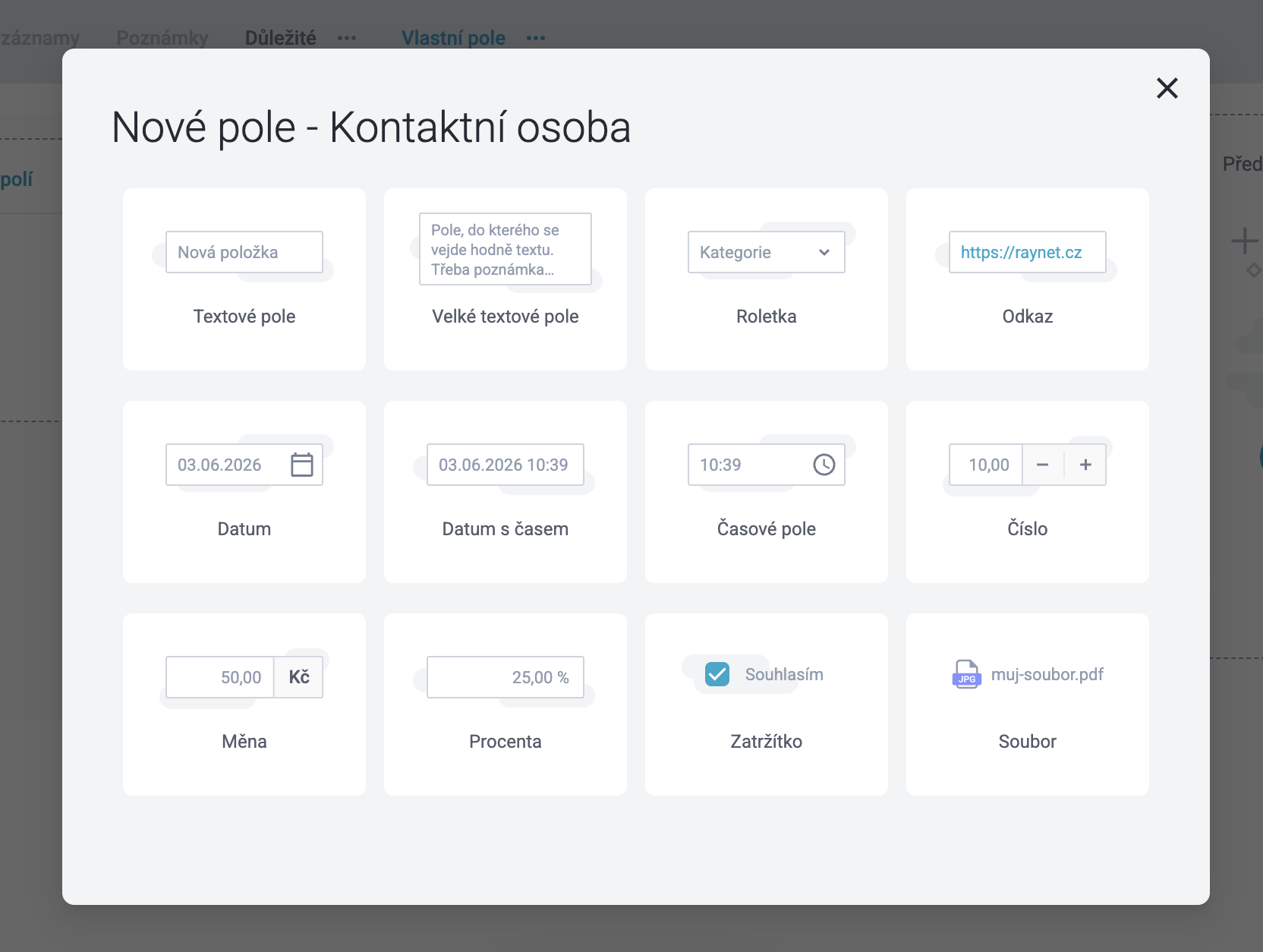
Task: Click the calendar icon in date preview
Action: pos(302,465)
